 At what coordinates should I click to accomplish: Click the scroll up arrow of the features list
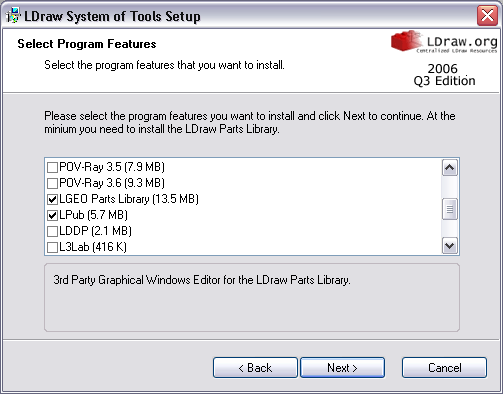pyautogui.click(x=450, y=168)
